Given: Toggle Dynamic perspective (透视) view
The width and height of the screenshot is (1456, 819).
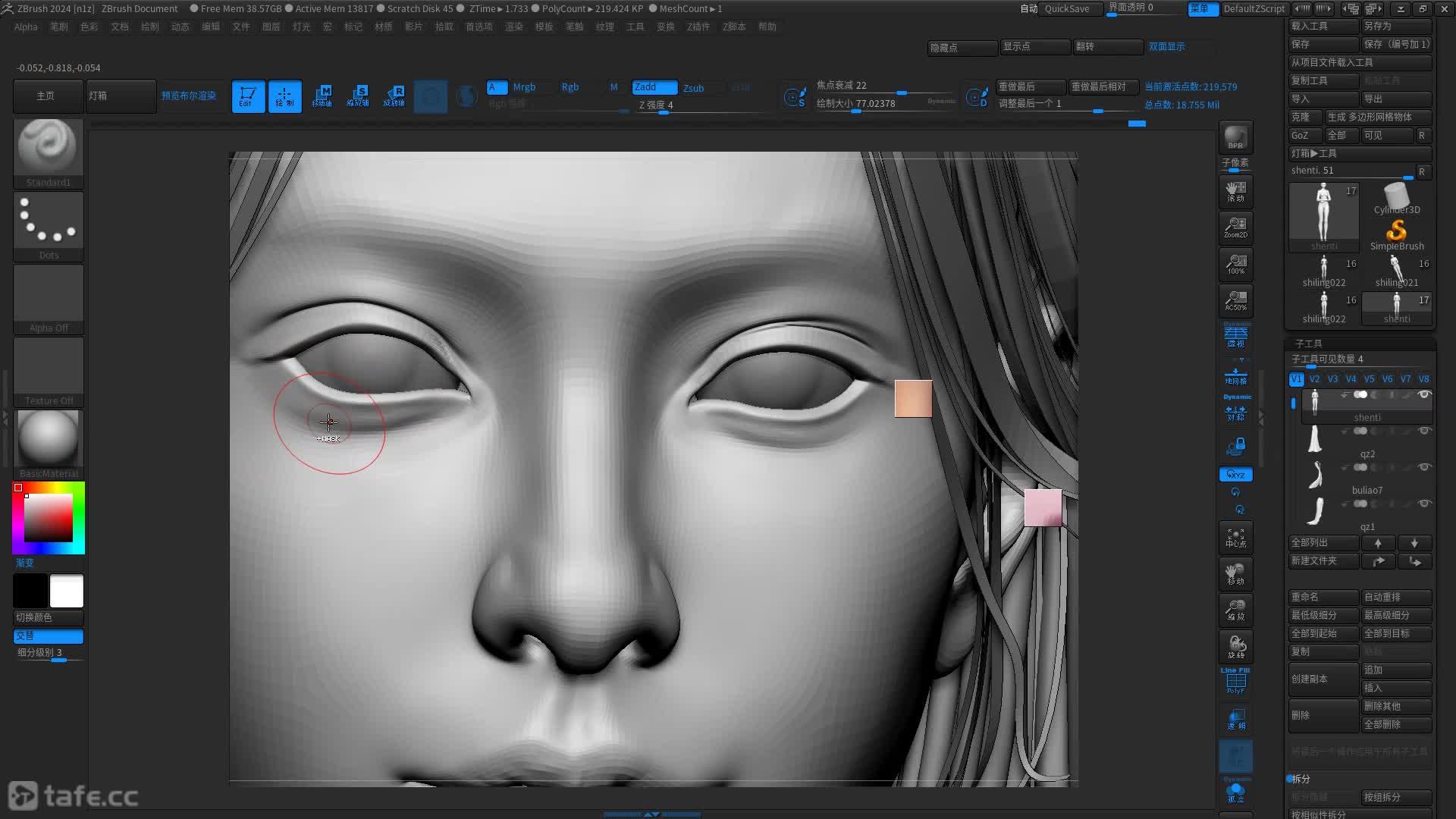Looking at the screenshot, I should click(x=1235, y=336).
